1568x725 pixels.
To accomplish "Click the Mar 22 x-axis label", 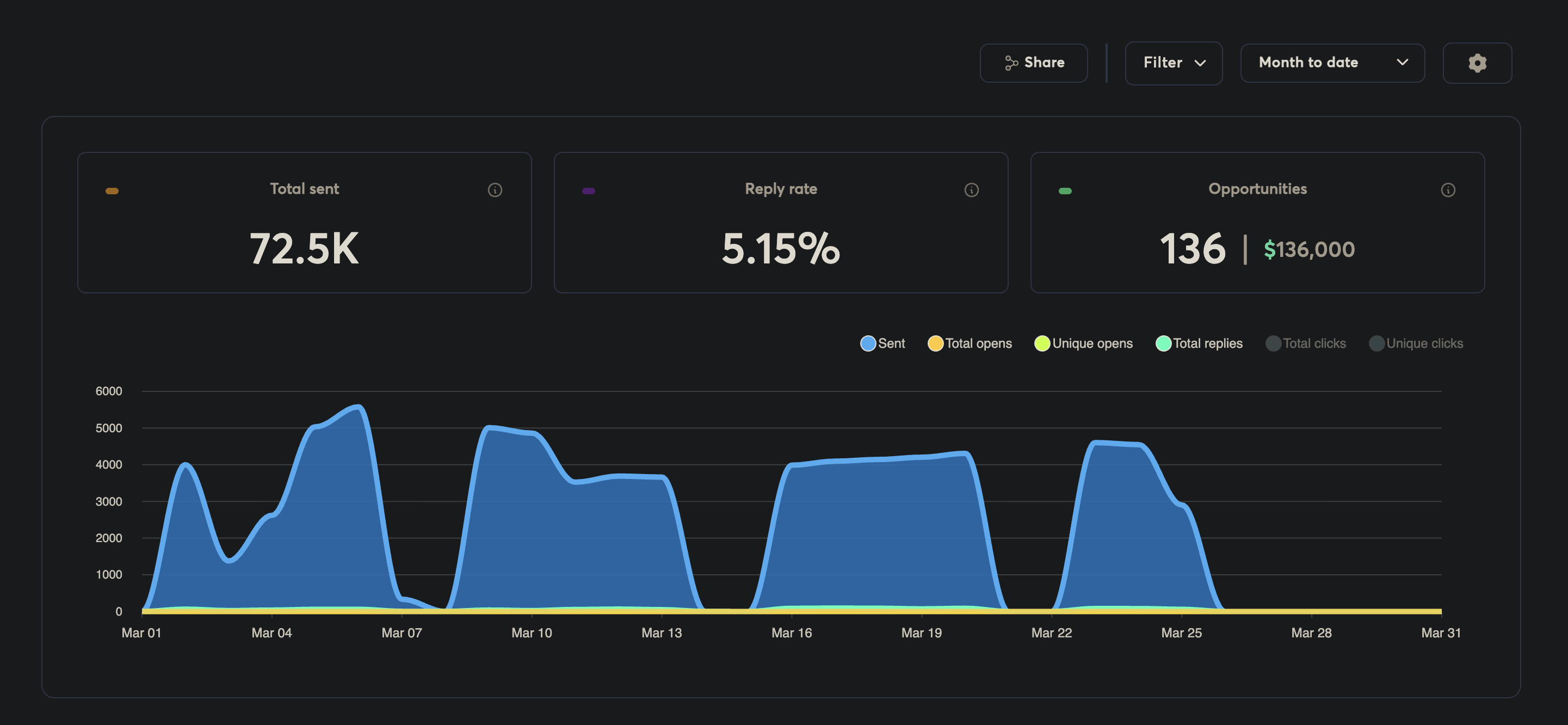I will click(x=1051, y=632).
